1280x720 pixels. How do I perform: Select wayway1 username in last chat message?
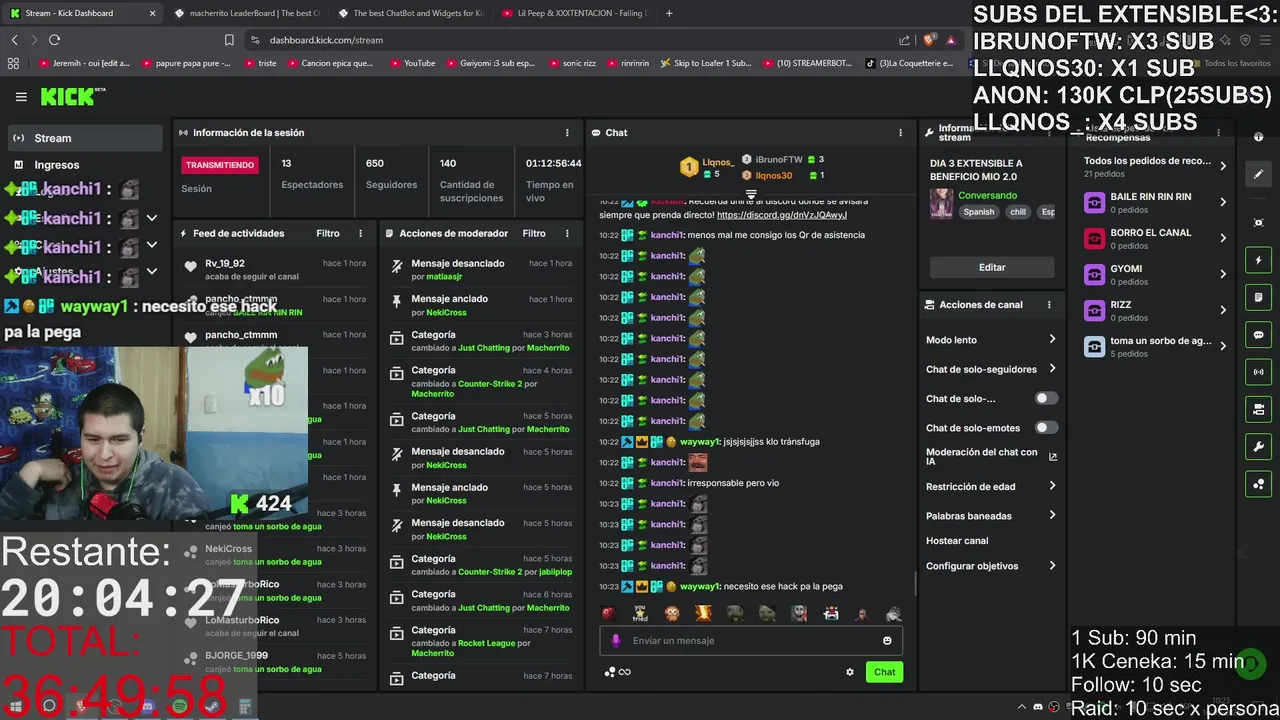tap(700, 586)
